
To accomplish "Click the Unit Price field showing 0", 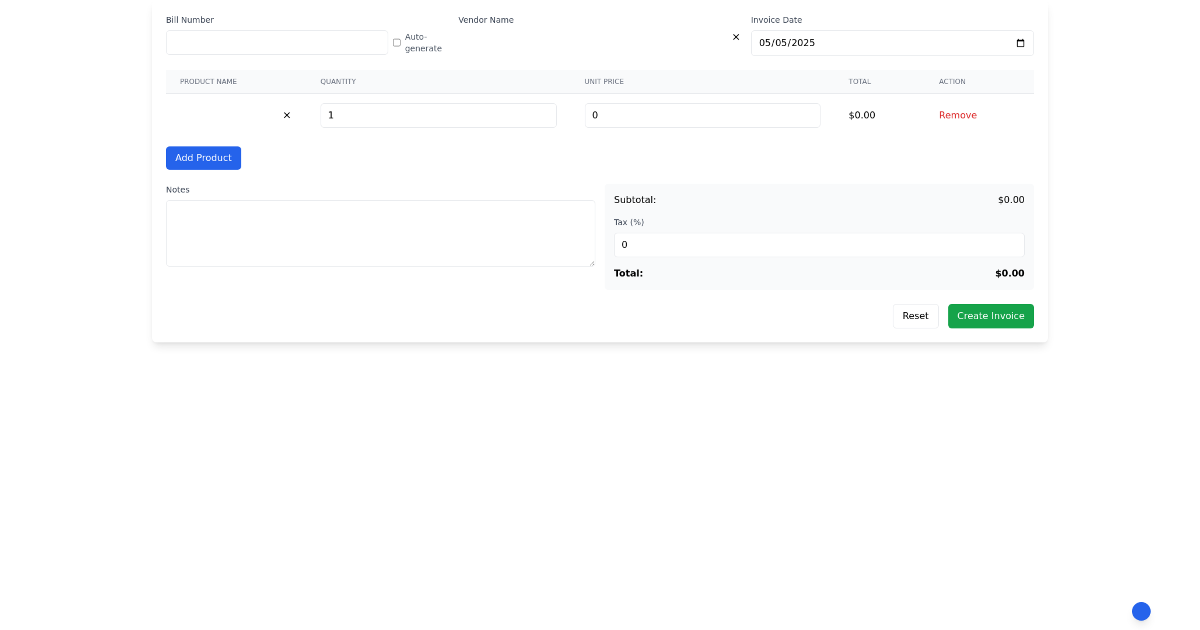I will [702, 115].
